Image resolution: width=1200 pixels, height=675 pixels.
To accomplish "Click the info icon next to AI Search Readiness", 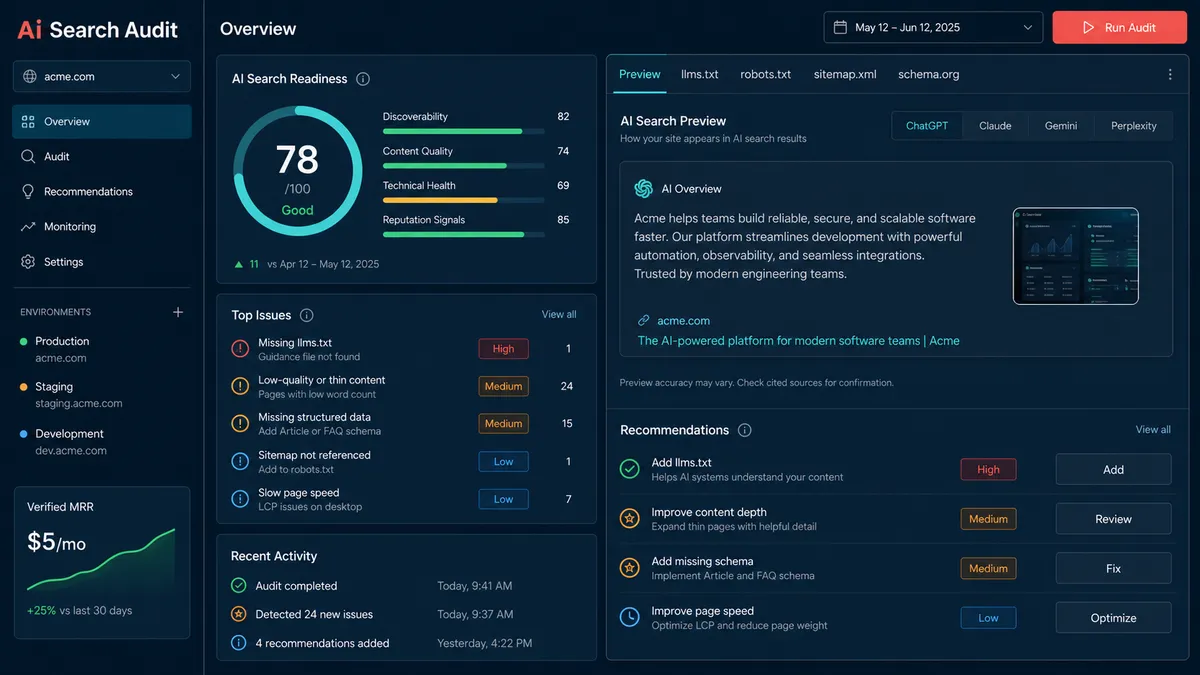I will point(363,79).
